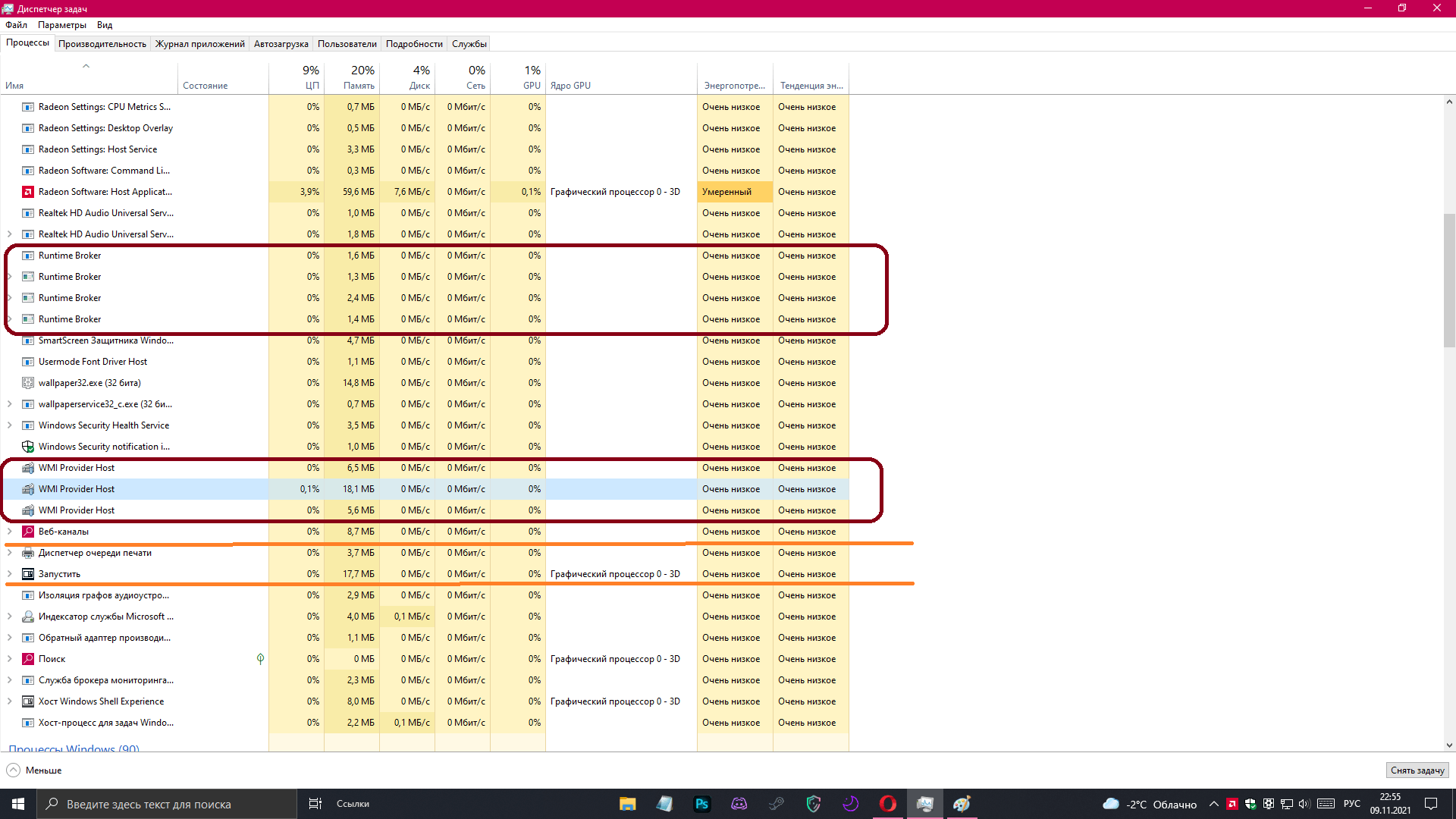
Task: Click the Хост Windows Shell Experience icon
Action: coord(28,701)
